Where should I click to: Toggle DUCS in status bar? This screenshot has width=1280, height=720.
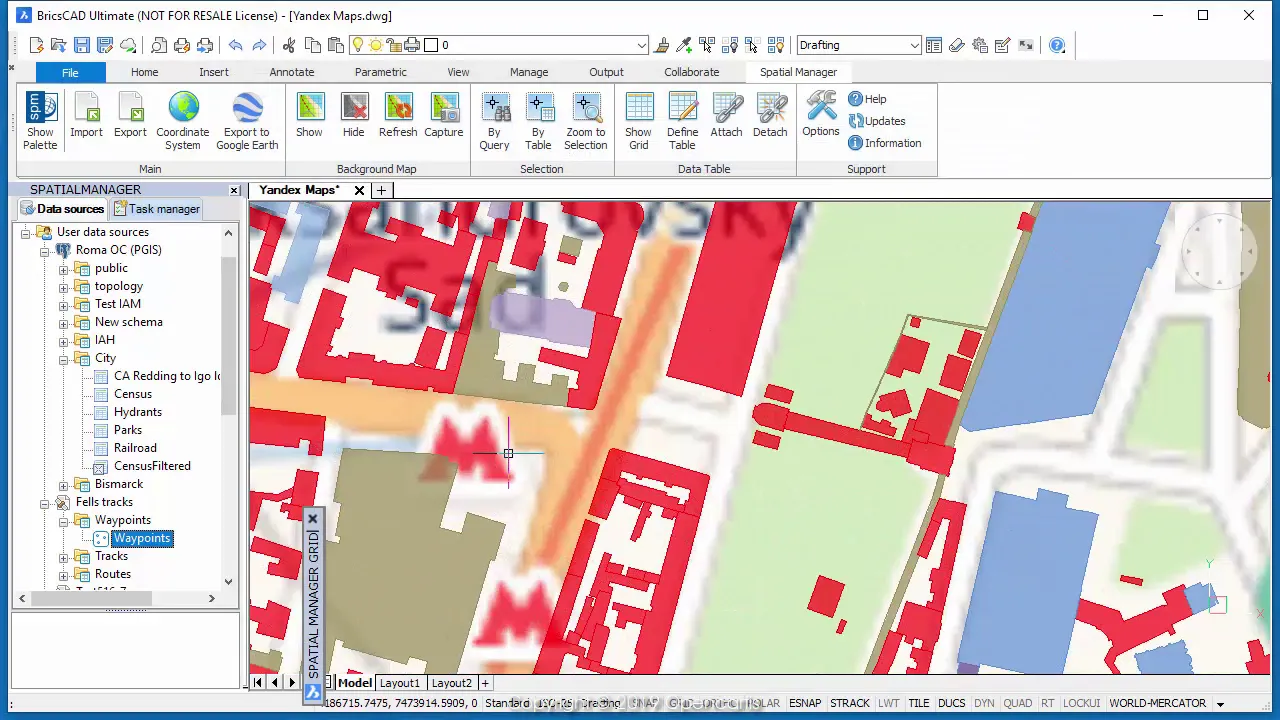[951, 703]
